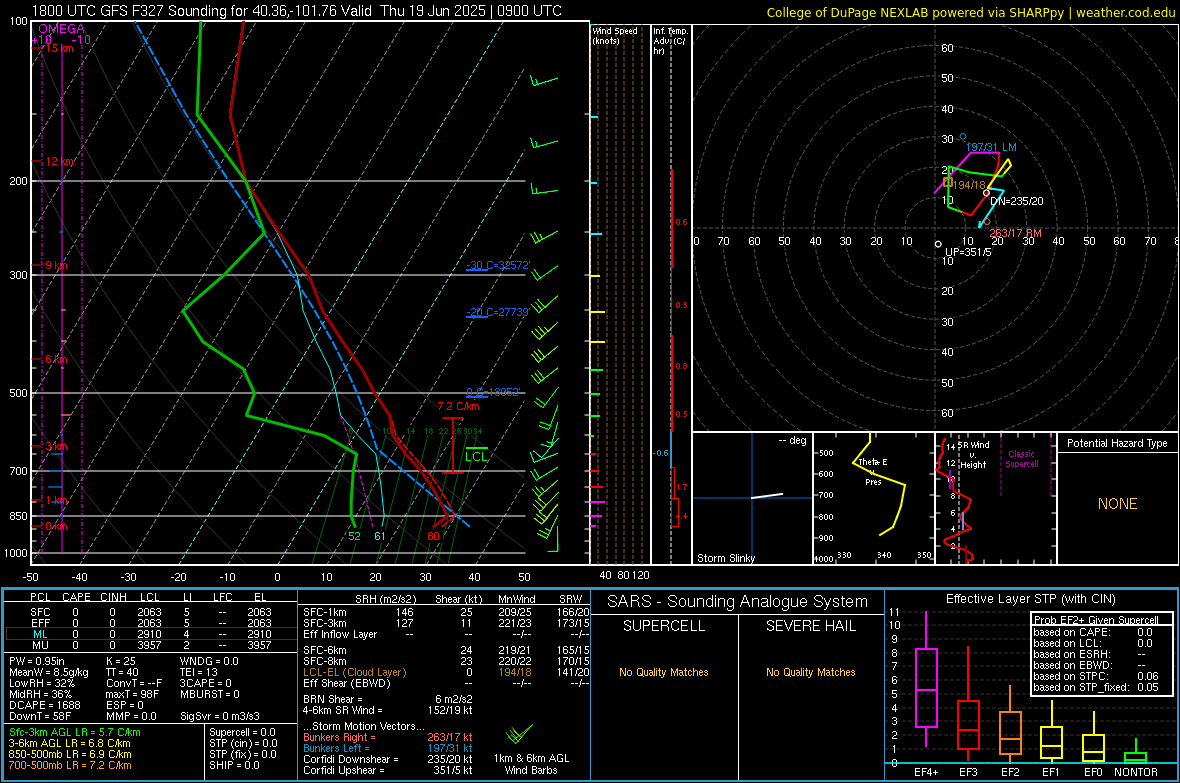
Task: Click 'Prob EF2+ Given Supercell' box title
Action: coord(1096,620)
